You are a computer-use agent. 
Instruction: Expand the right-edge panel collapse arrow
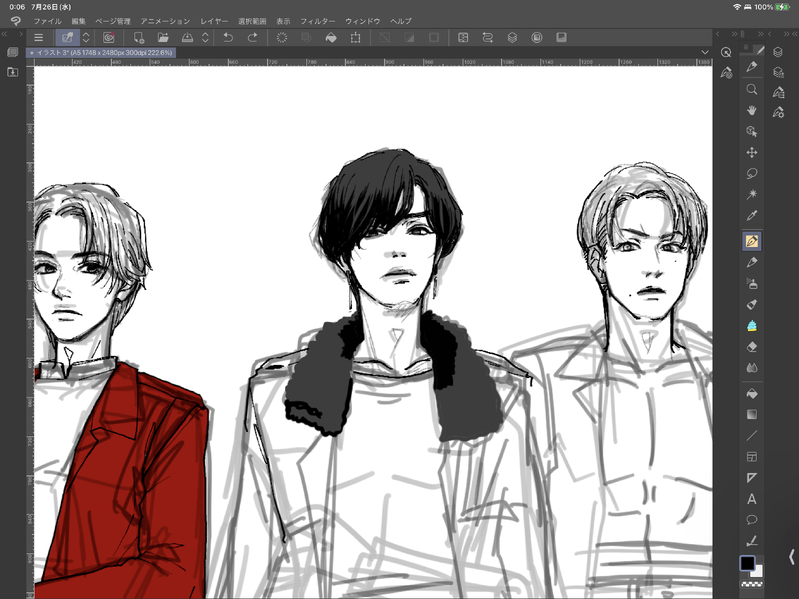click(791, 557)
